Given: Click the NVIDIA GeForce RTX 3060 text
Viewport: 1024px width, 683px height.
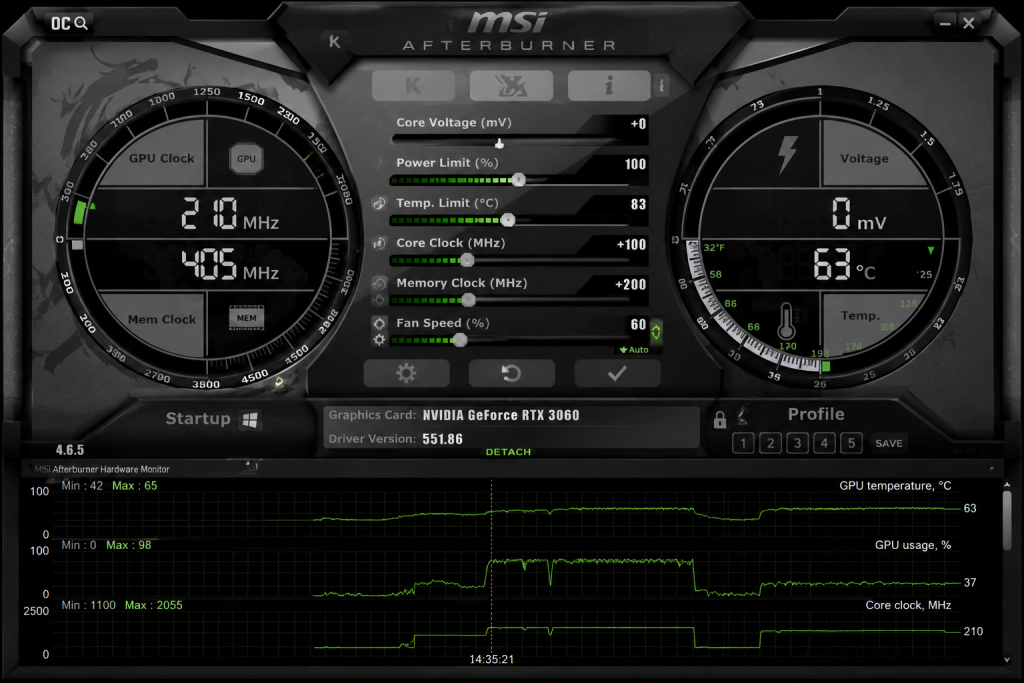Looking at the screenshot, I should pyautogui.click(x=501, y=415).
